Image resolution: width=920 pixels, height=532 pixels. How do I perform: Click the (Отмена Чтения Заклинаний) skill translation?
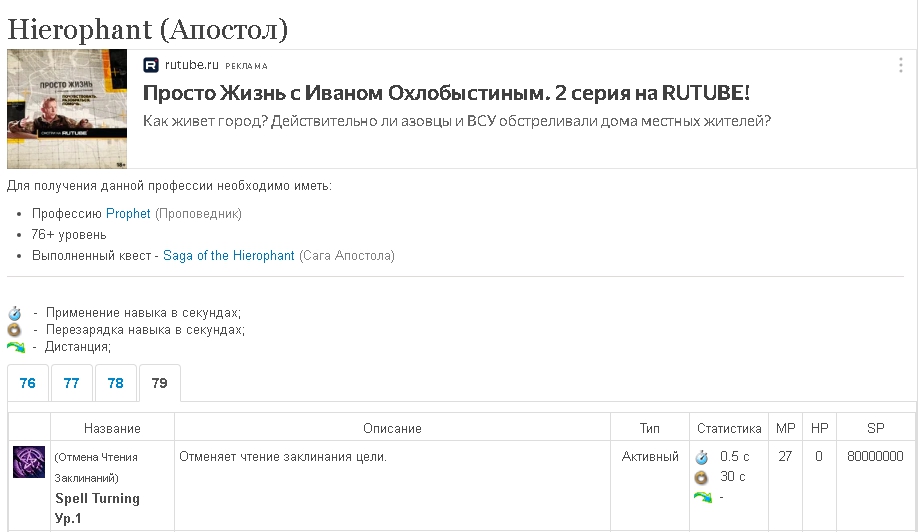[x=96, y=467]
